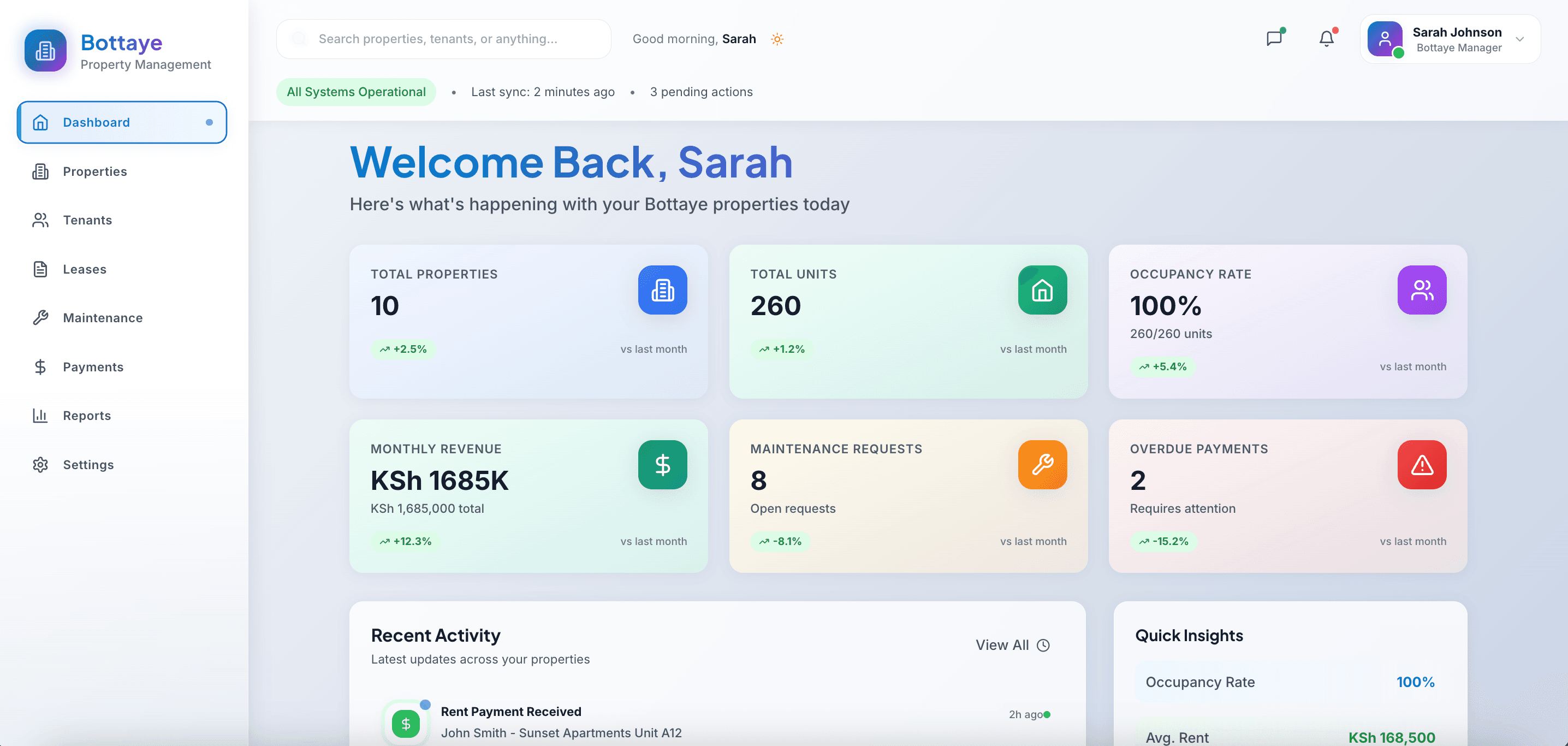Viewport: 1568px width, 746px height.
Task: Open Settings using the gear icon
Action: point(40,464)
